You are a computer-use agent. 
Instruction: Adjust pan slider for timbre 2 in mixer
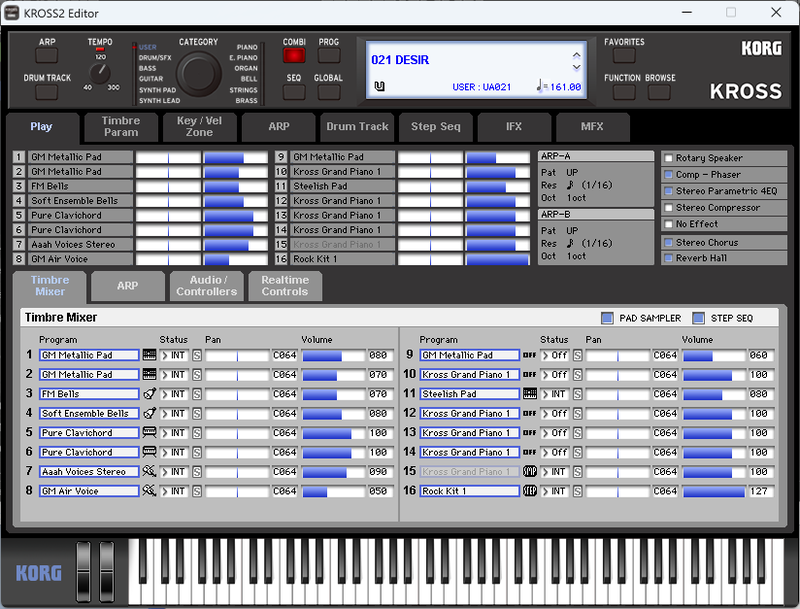click(237, 375)
